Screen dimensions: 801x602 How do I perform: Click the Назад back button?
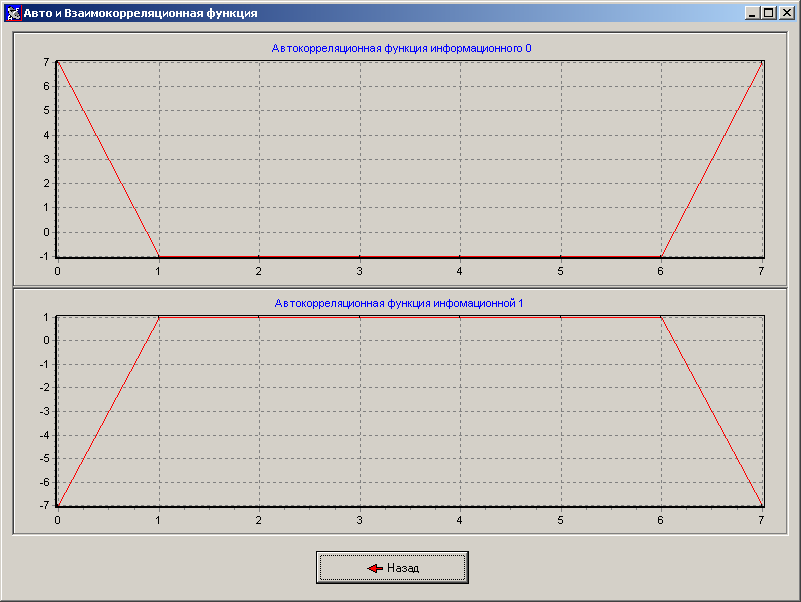tap(392, 567)
